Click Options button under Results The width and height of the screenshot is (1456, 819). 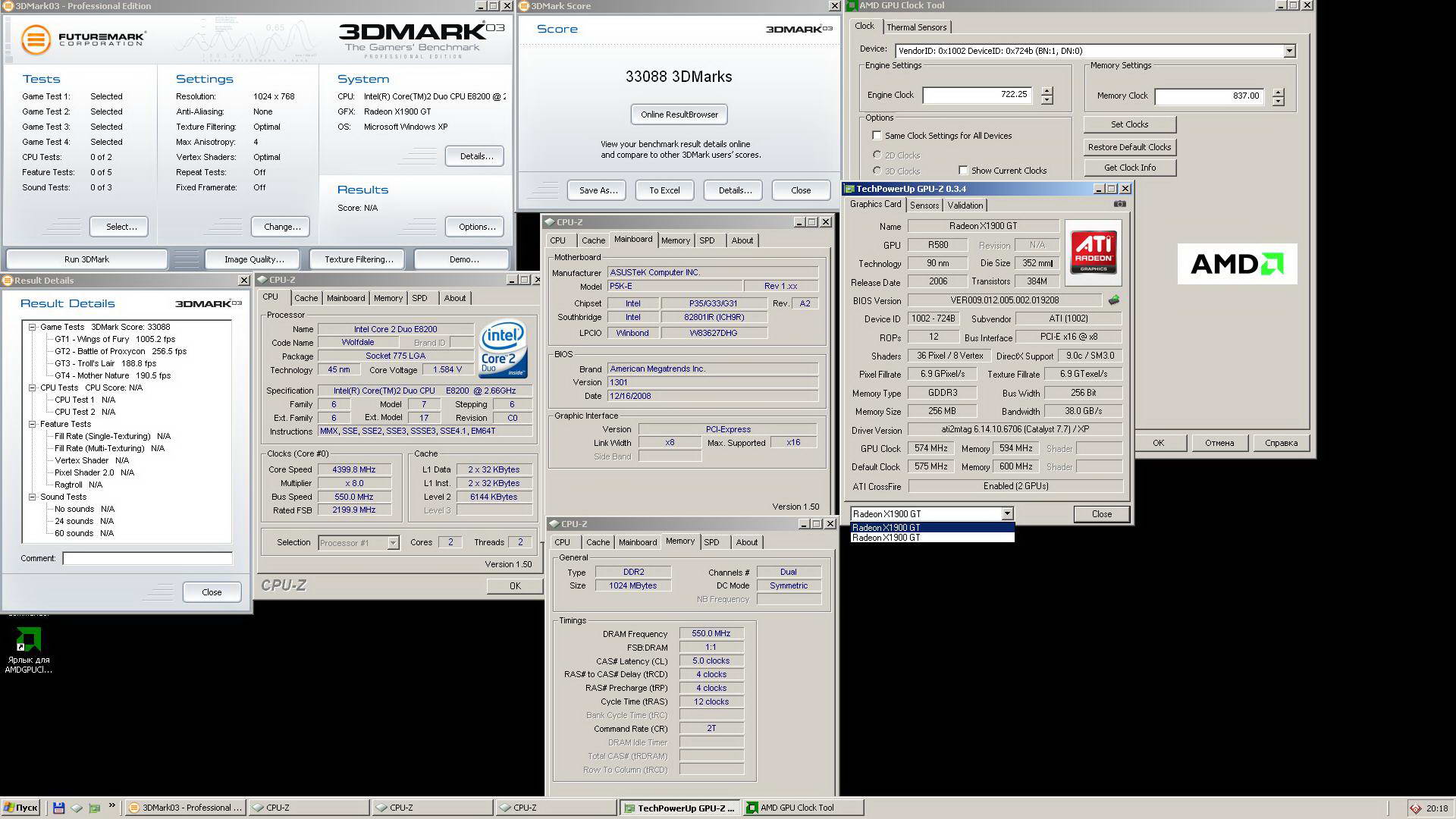(x=476, y=227)
